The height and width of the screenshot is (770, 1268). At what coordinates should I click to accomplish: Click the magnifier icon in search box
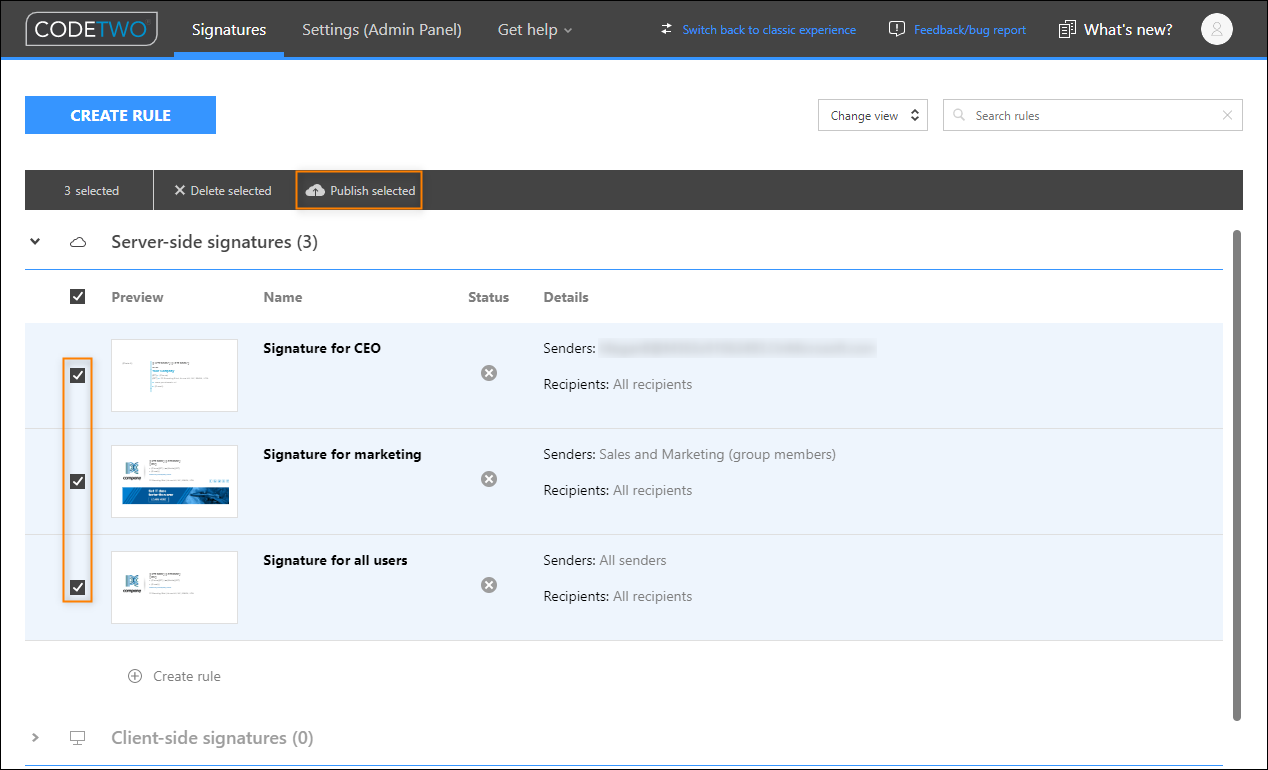[960, 115]
